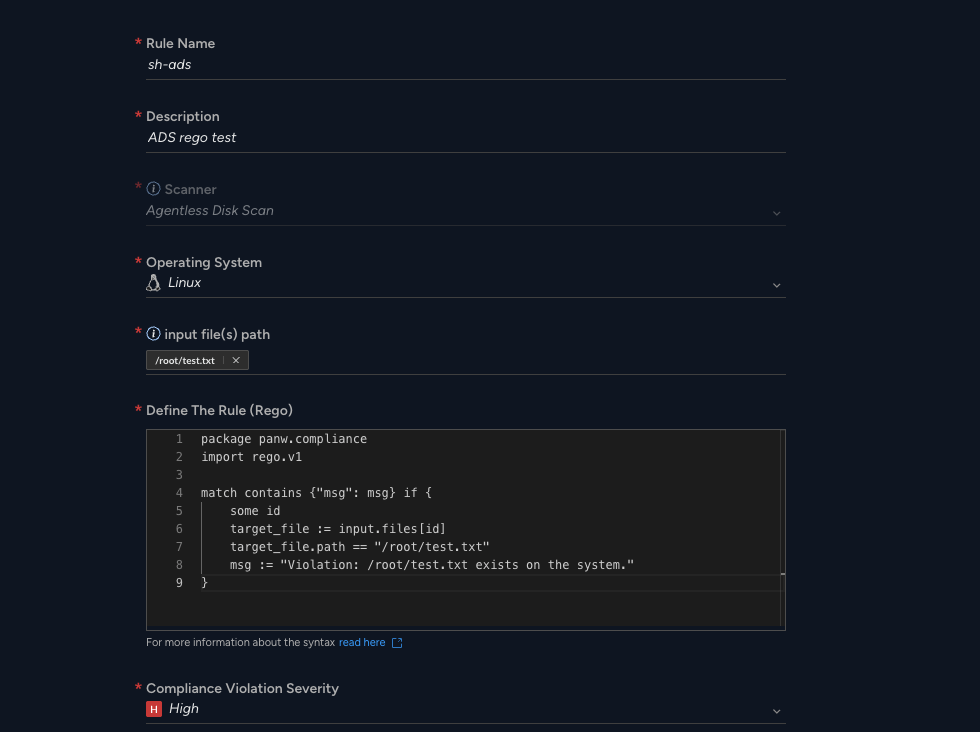Open the read here syntax link
Viewport: 980px width, 732px height.
coord(362,643)
